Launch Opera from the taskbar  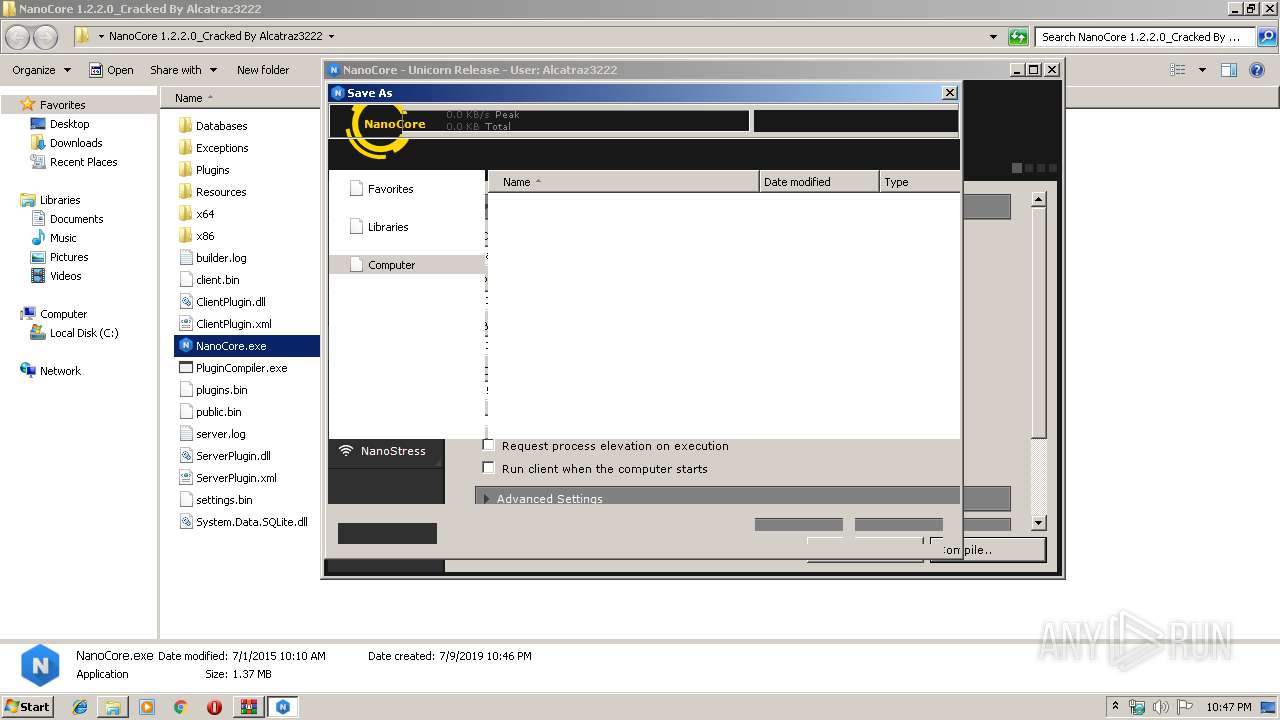214,707
